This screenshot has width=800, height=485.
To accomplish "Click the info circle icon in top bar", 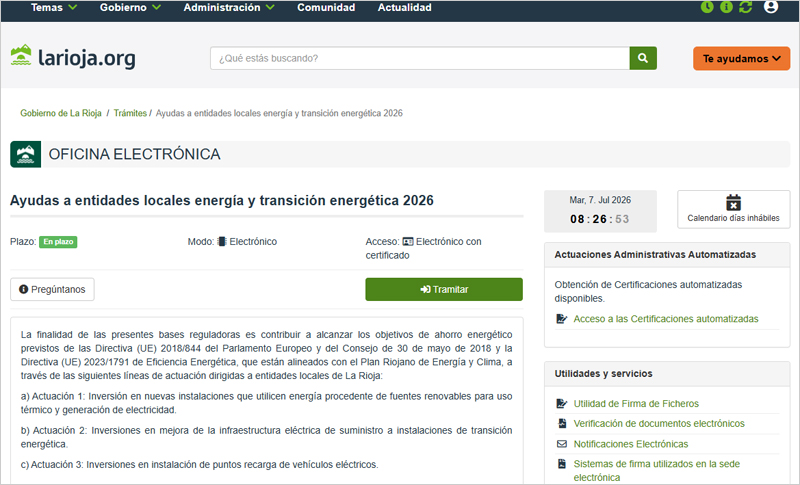I will click(x=726, y=7).
